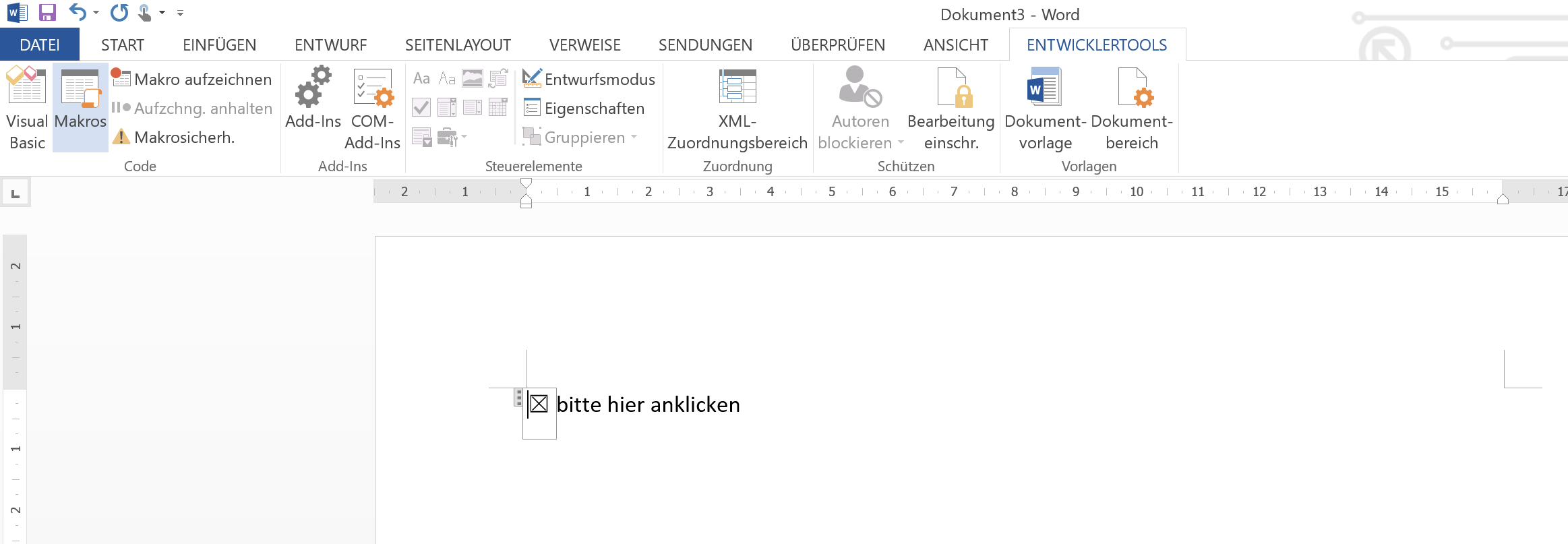Click Bearbeitung einschränken lock icon
Image resolution: width=1568 pixels, height=544 pixels.
pyautogui.click(x=951, y=108)
